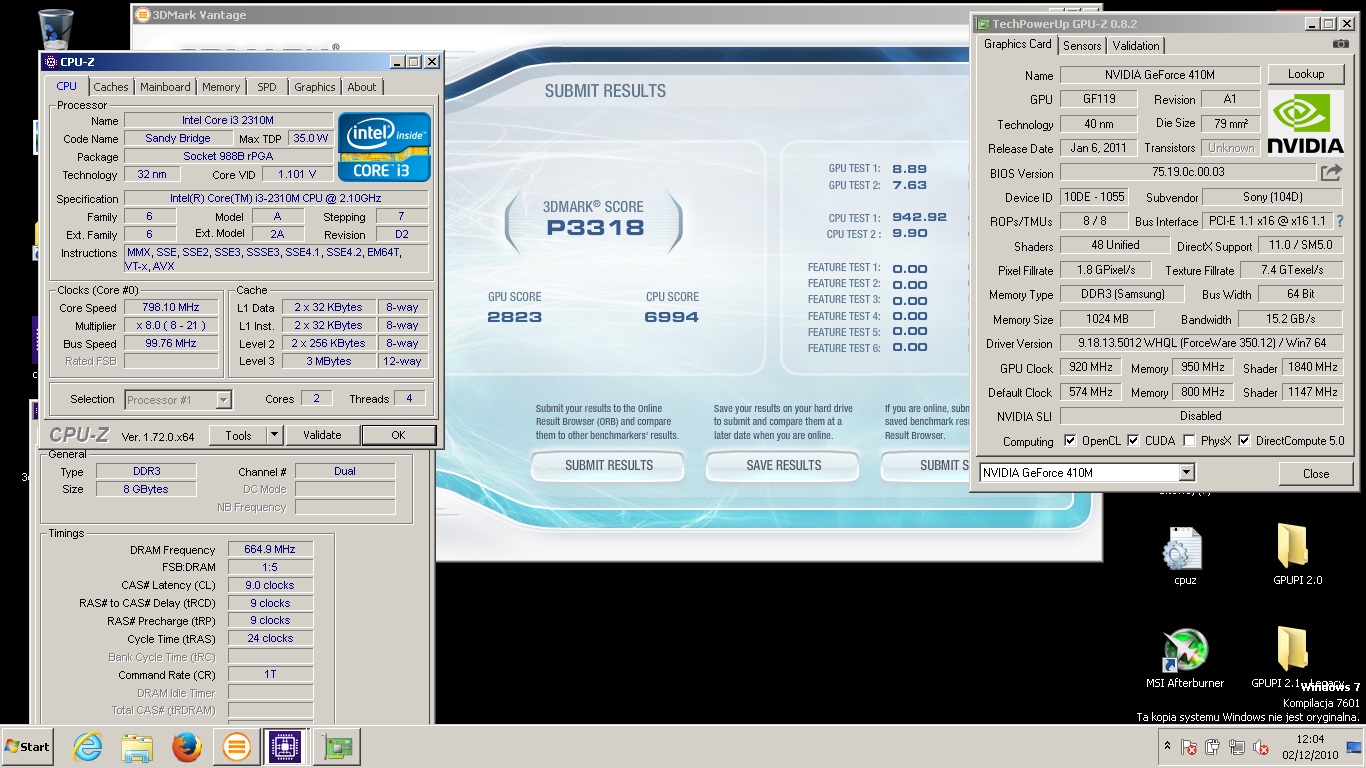Click the BIOS save/share arrow icon

coord(1331,173)
